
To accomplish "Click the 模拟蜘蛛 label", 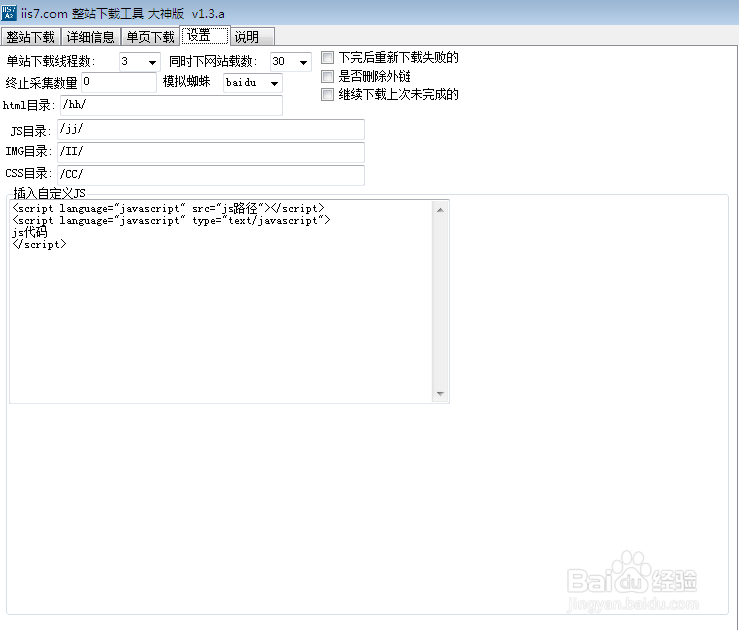I will pos(186,81).
